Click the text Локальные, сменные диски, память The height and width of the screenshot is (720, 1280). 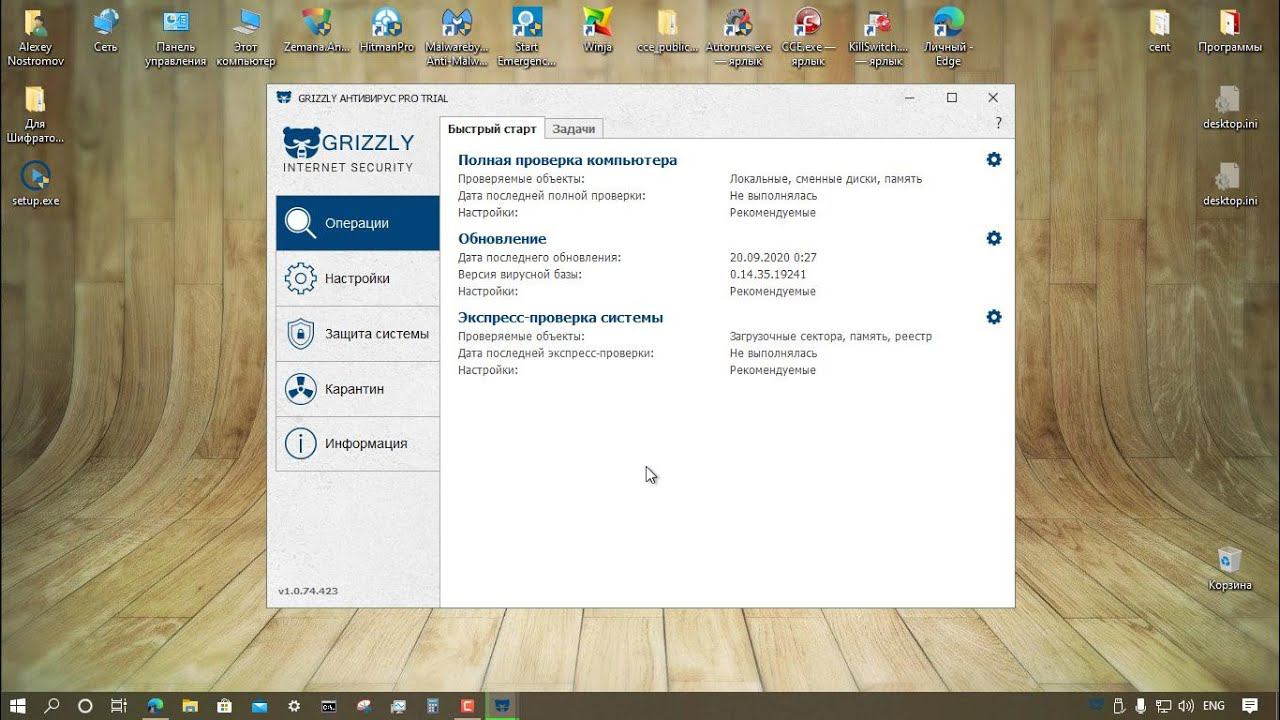coord(826,179)
